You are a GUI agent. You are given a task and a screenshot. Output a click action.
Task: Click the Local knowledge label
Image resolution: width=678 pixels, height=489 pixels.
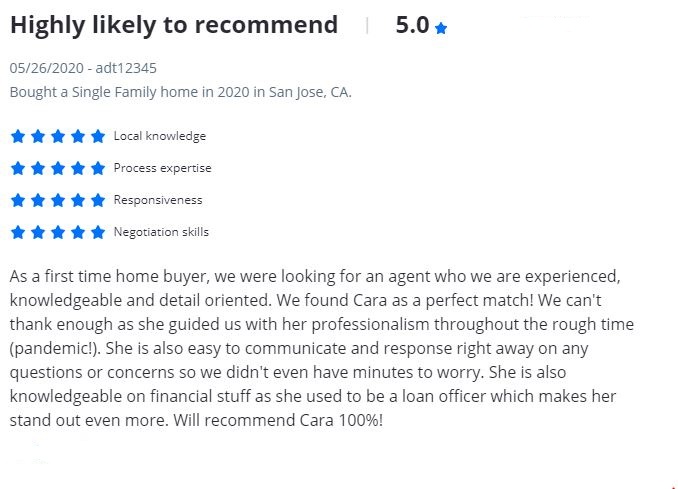click(x=160, y=136)
